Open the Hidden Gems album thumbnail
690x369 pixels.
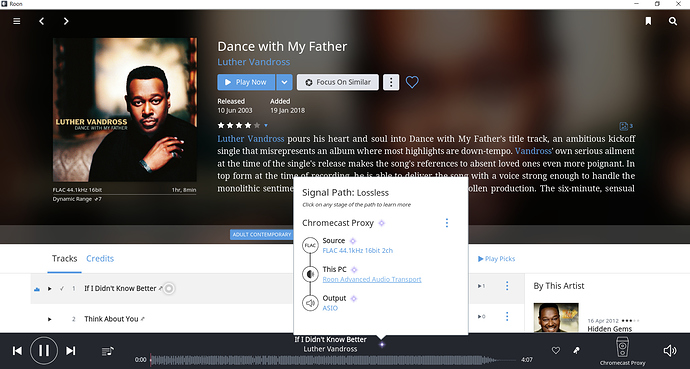click(556, 318)
